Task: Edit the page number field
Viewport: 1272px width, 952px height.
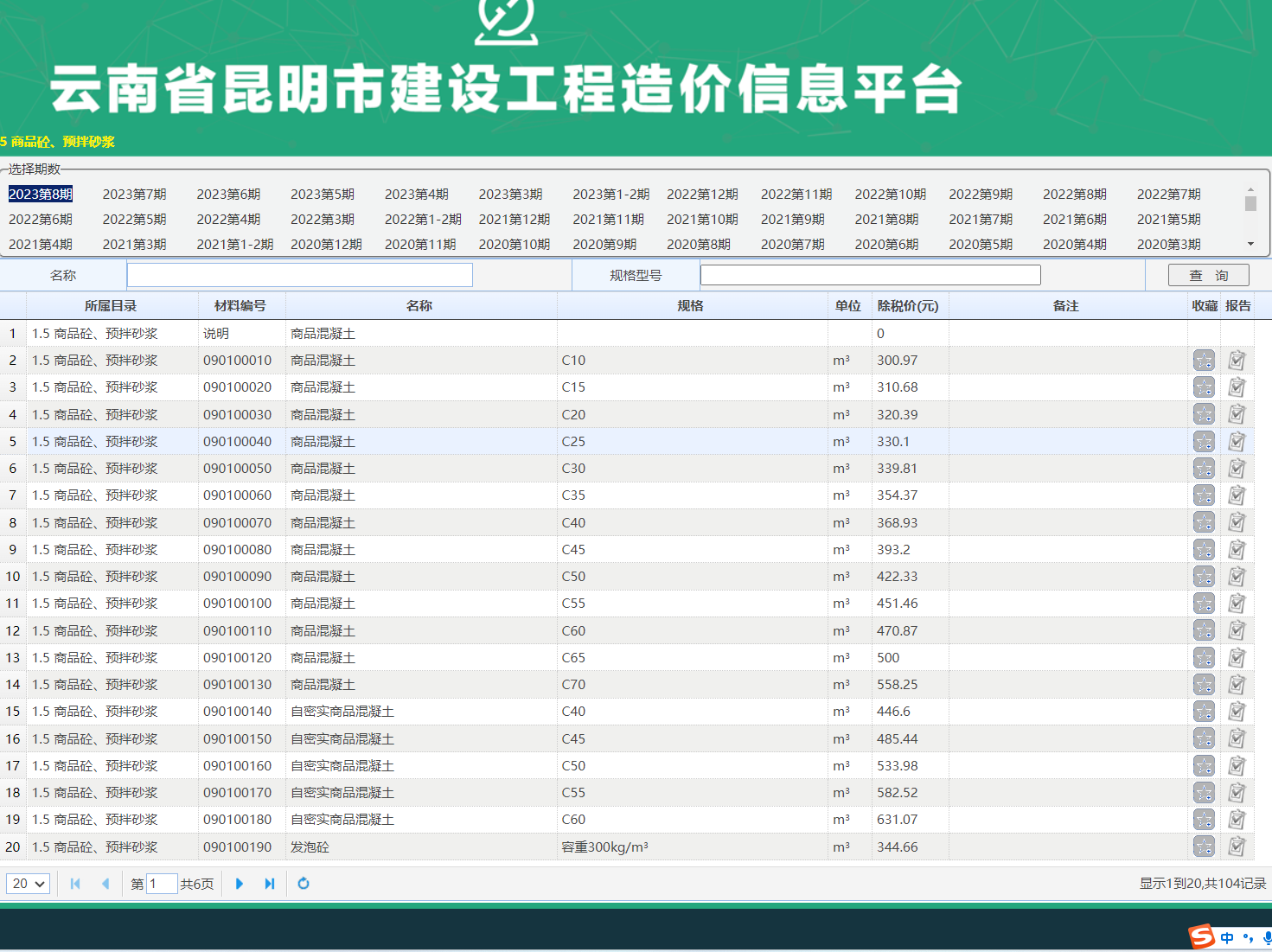Action: point(162,884)
